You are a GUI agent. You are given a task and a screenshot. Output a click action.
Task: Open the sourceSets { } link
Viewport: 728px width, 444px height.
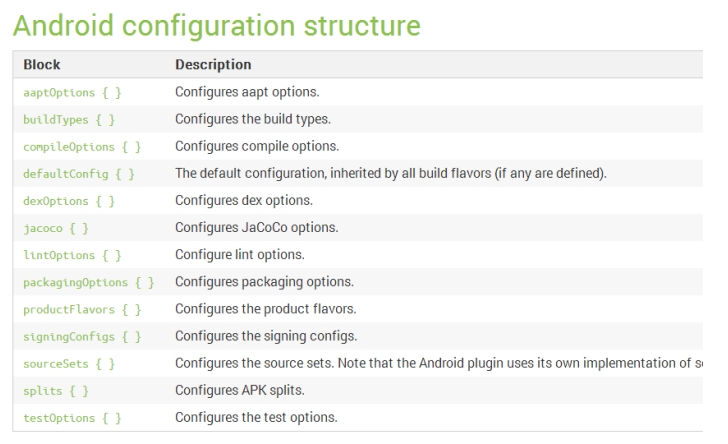point(68,363)
